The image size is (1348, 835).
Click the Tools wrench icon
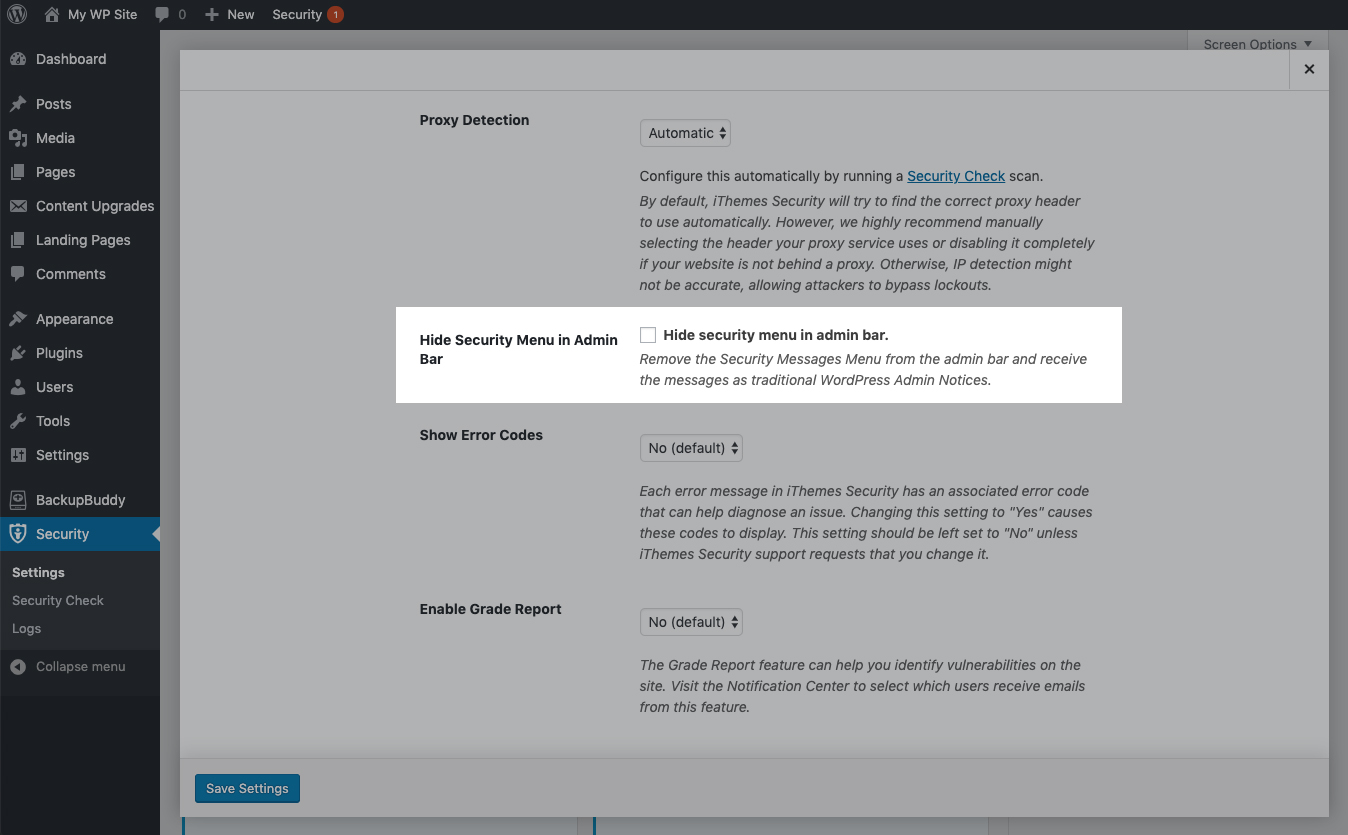[x=18, y=421]
